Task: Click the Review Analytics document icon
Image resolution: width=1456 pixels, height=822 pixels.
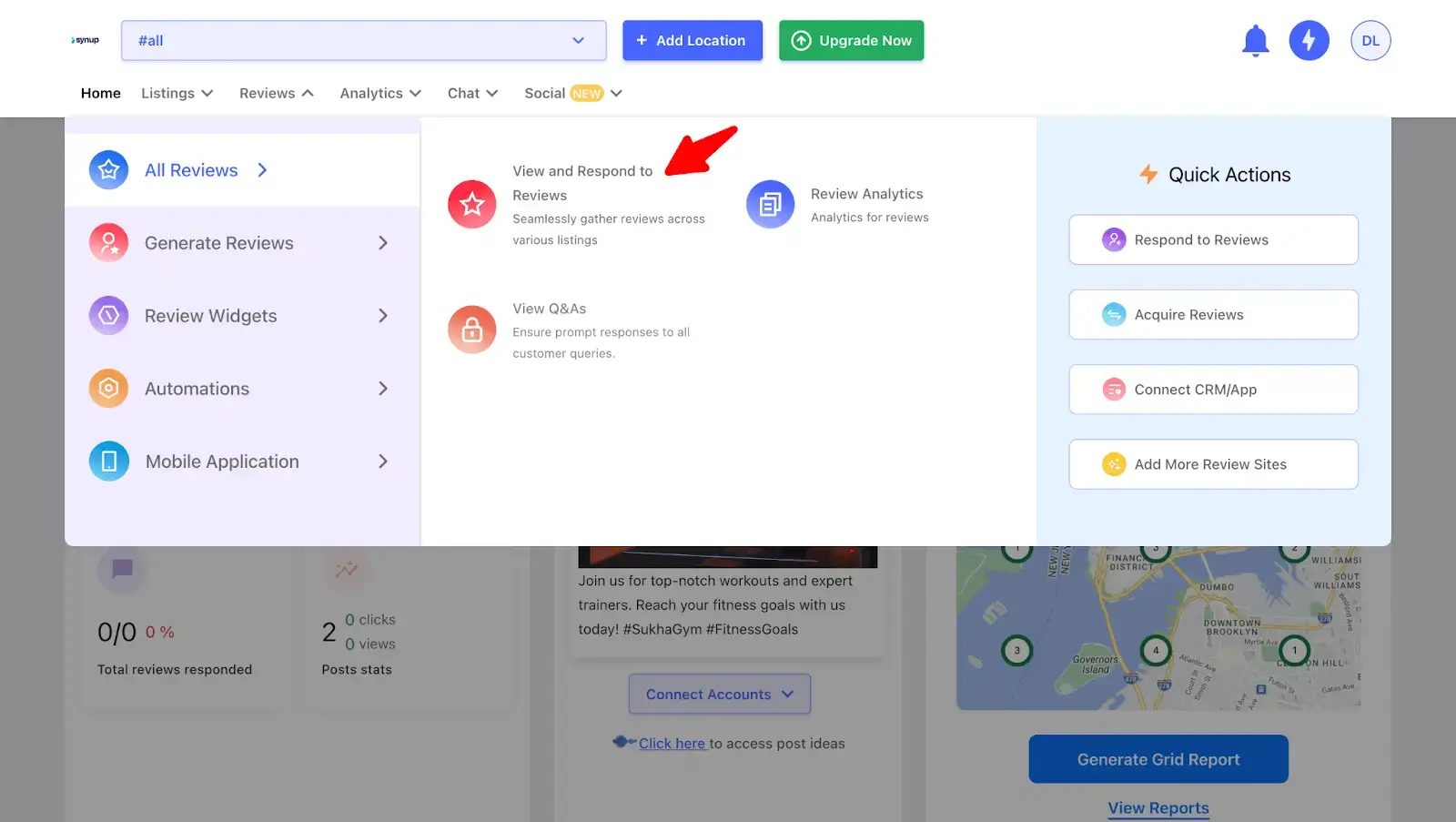Action: pos(771,204)
